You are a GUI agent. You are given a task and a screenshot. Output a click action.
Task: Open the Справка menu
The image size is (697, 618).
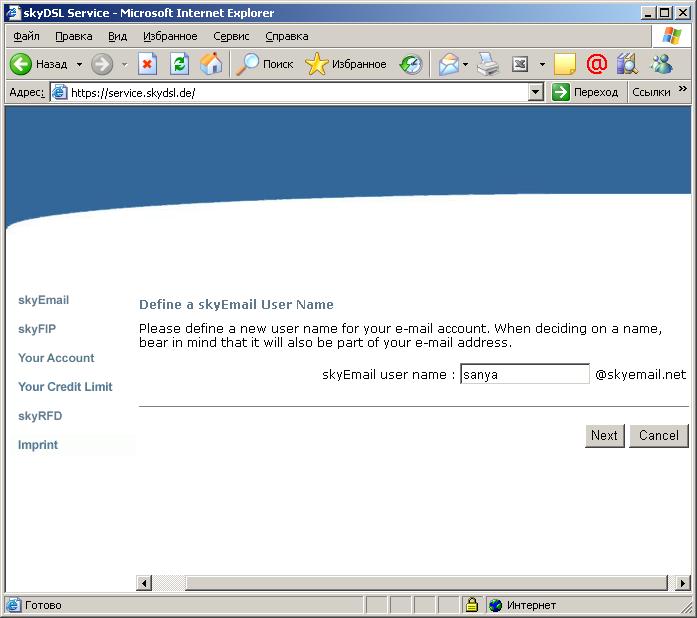pos(287,36)
